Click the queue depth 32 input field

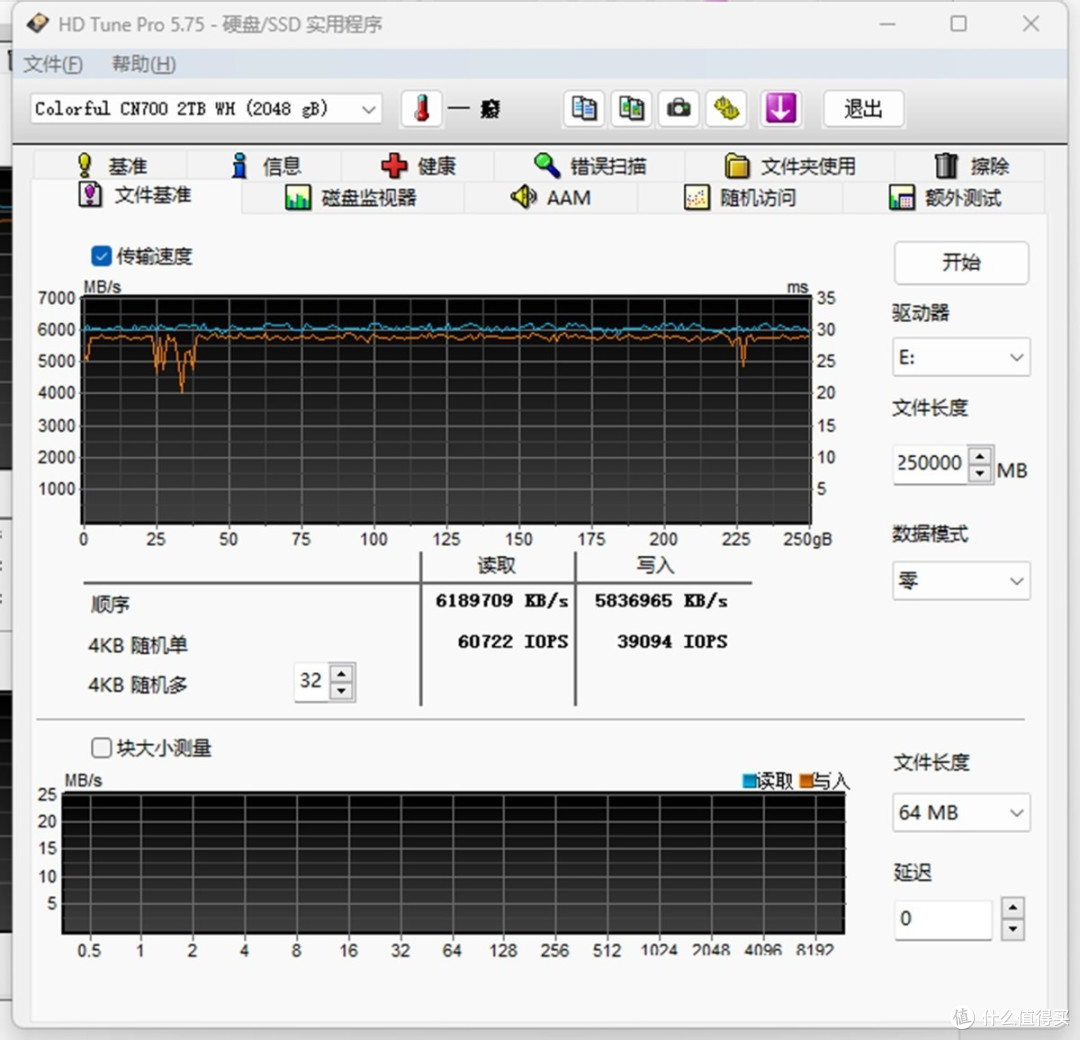tap(312, 681)
